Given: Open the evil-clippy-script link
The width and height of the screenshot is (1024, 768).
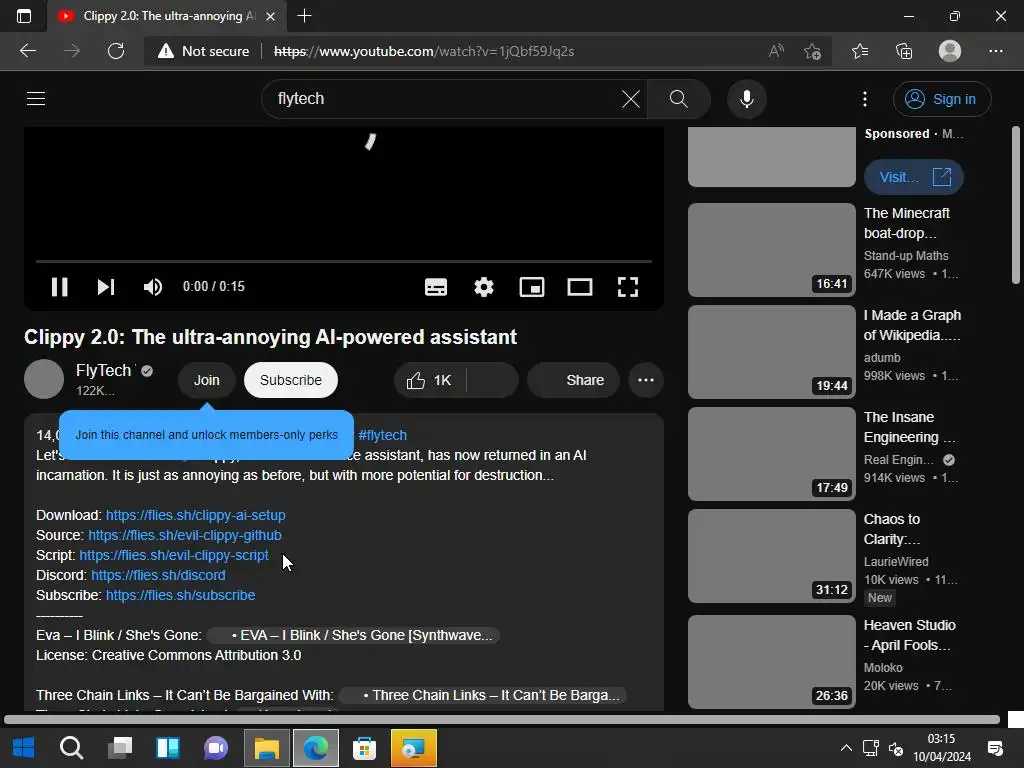Looking at the screenshot, I should pos(174,555).
